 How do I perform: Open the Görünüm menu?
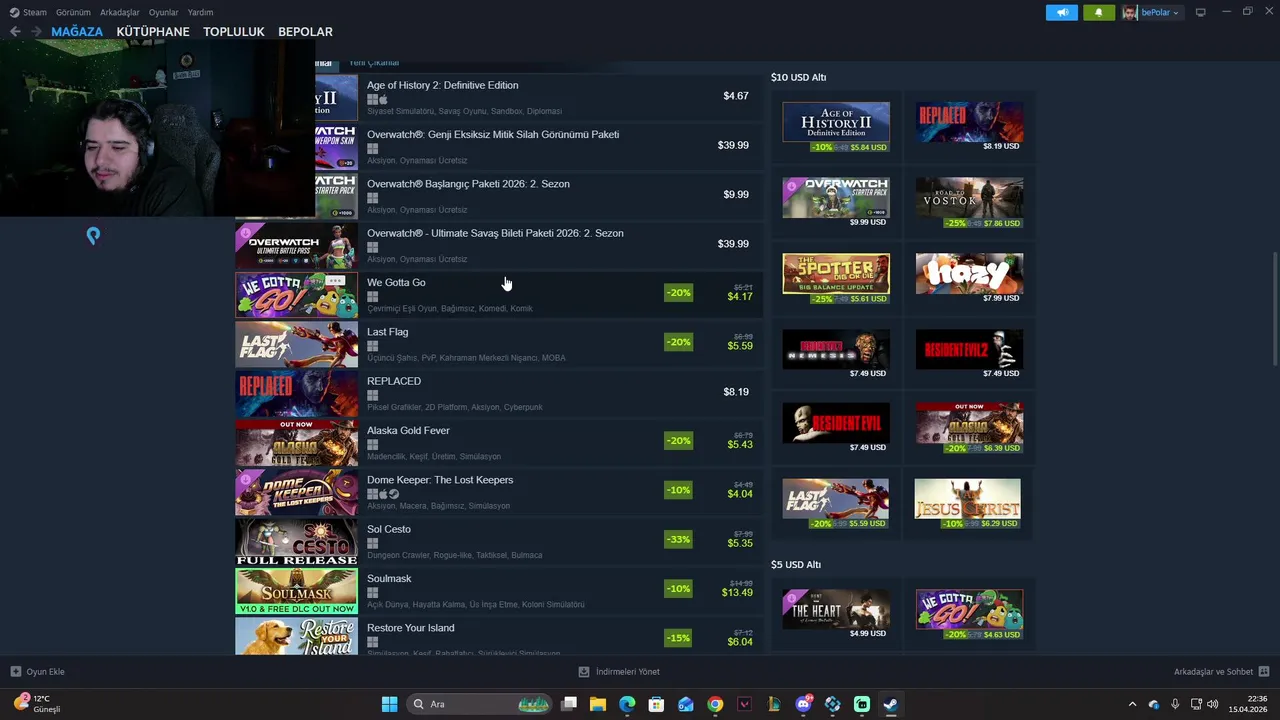pos(73,12)
